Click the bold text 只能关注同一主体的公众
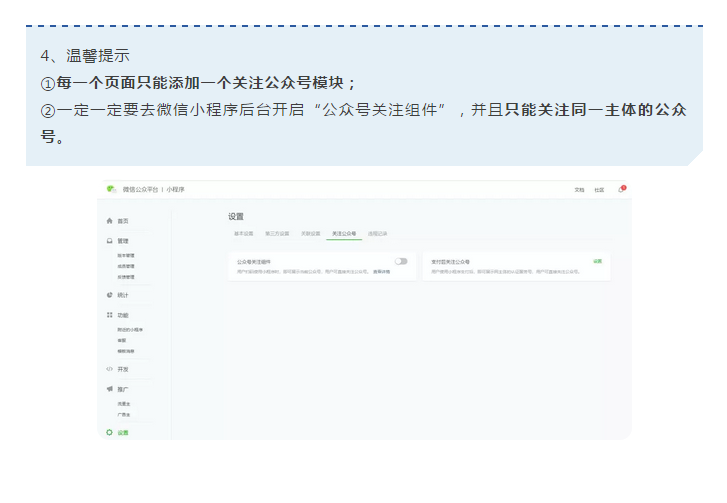Screen dimensions: 727x503 pyautogui.click(x=595, y=110)
